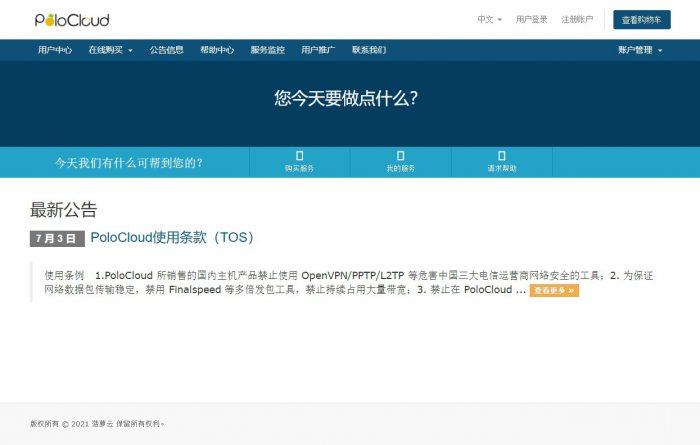The height and width of the screenshot is (445, 700).
Task: Click the 购买服务 icon tile
Action: point(300,162)
